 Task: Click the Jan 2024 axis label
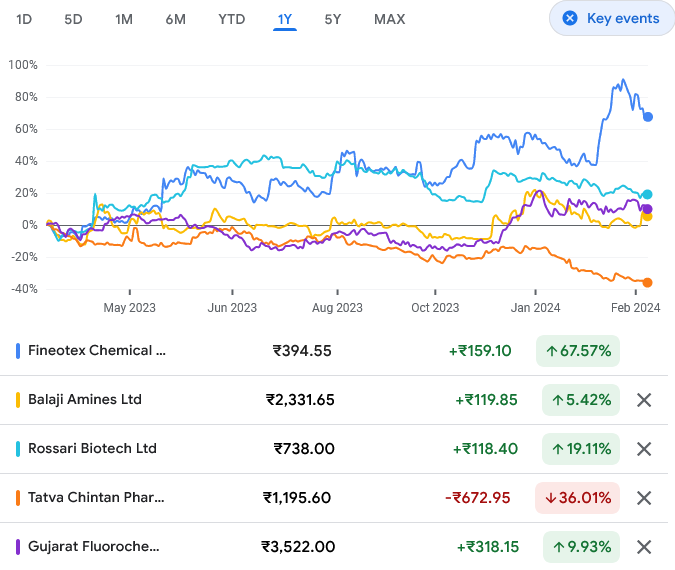tap(536, 308)
